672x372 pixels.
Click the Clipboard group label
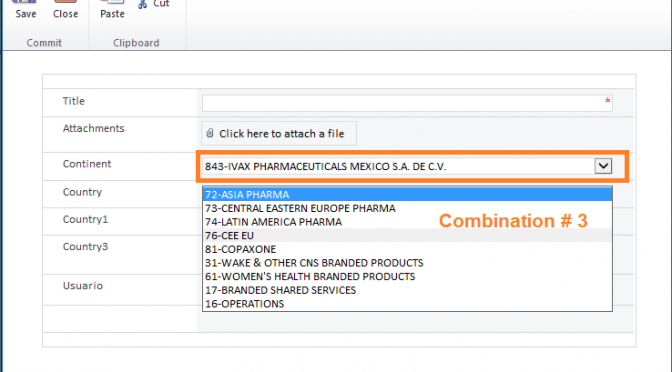pyautogui.click(x=136, y=43)
